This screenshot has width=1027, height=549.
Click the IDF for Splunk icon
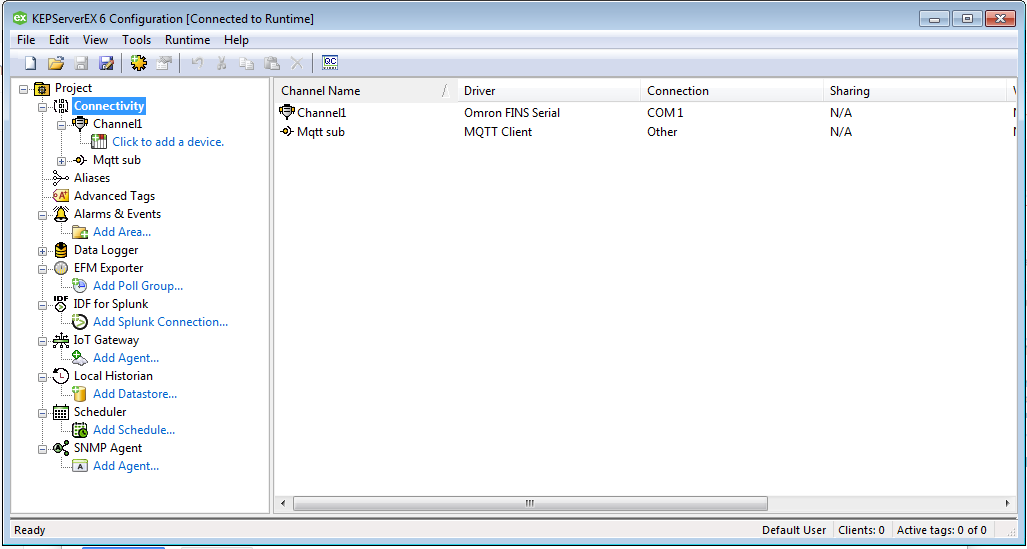click(x=61, y=303)
